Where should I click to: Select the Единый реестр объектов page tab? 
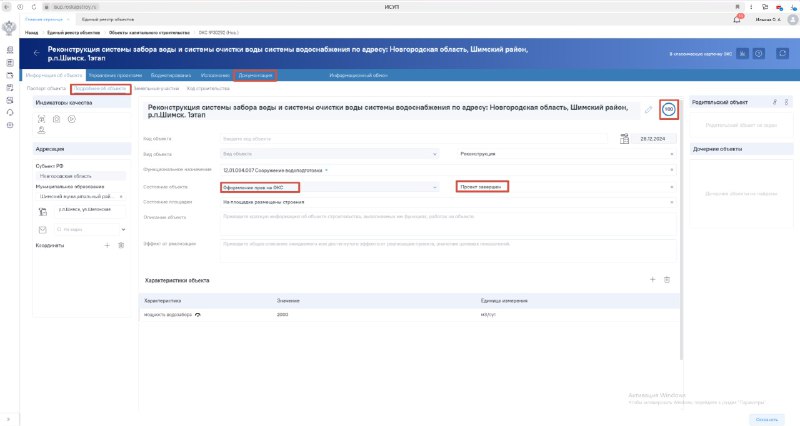(x=108, y=19)
